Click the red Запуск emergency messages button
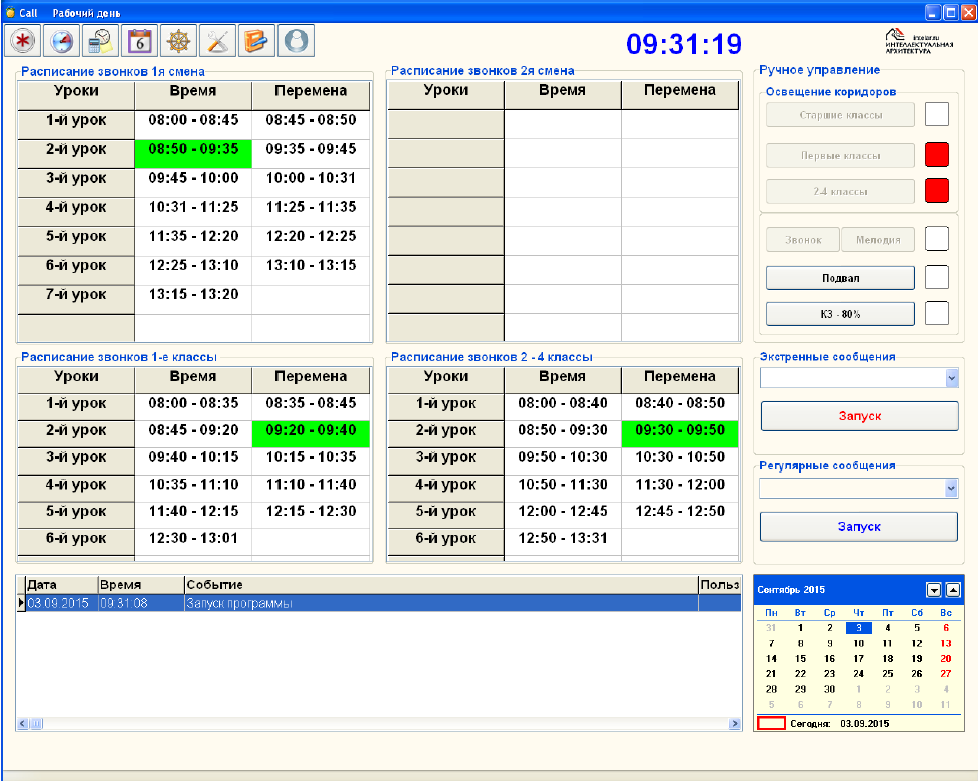 [x=859, y=416]
